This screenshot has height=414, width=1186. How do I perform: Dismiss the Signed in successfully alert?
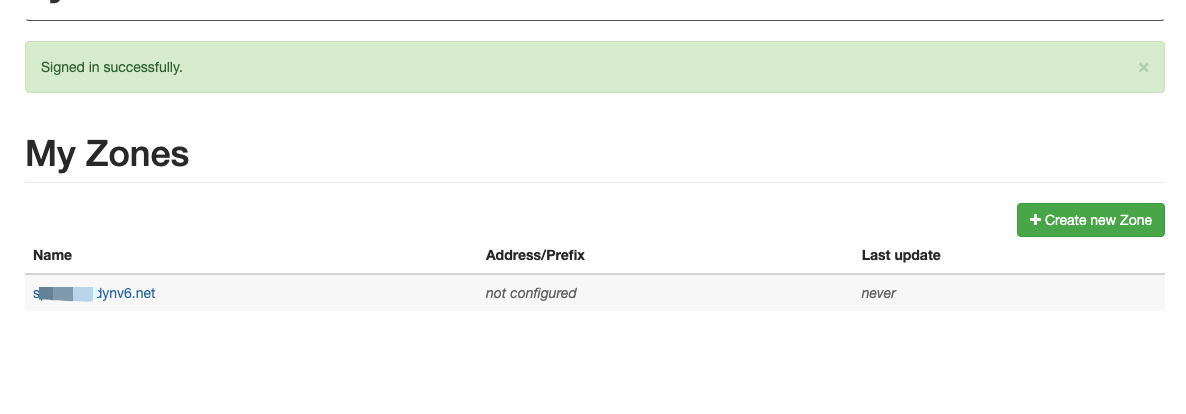tap(1143, 67)
